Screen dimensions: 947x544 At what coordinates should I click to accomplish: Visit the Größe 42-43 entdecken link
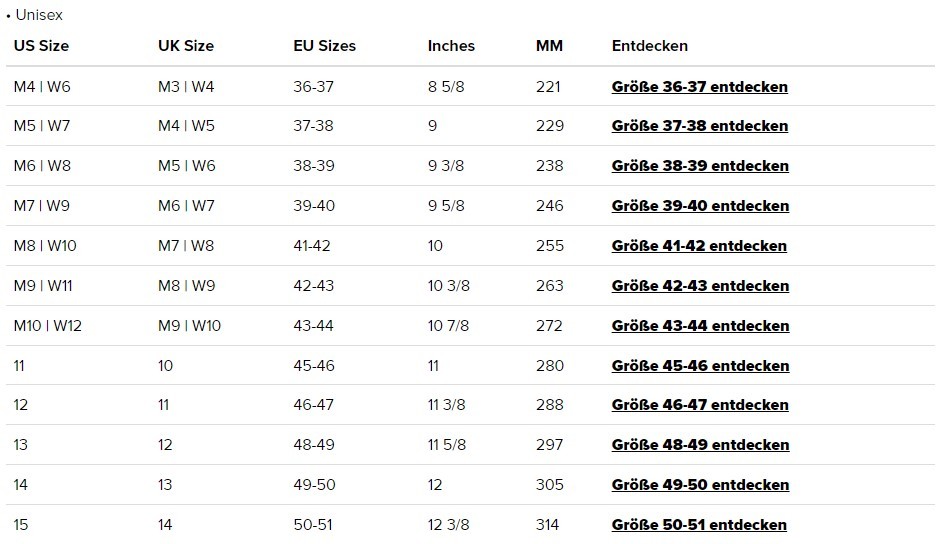click(x=699, y=286)
